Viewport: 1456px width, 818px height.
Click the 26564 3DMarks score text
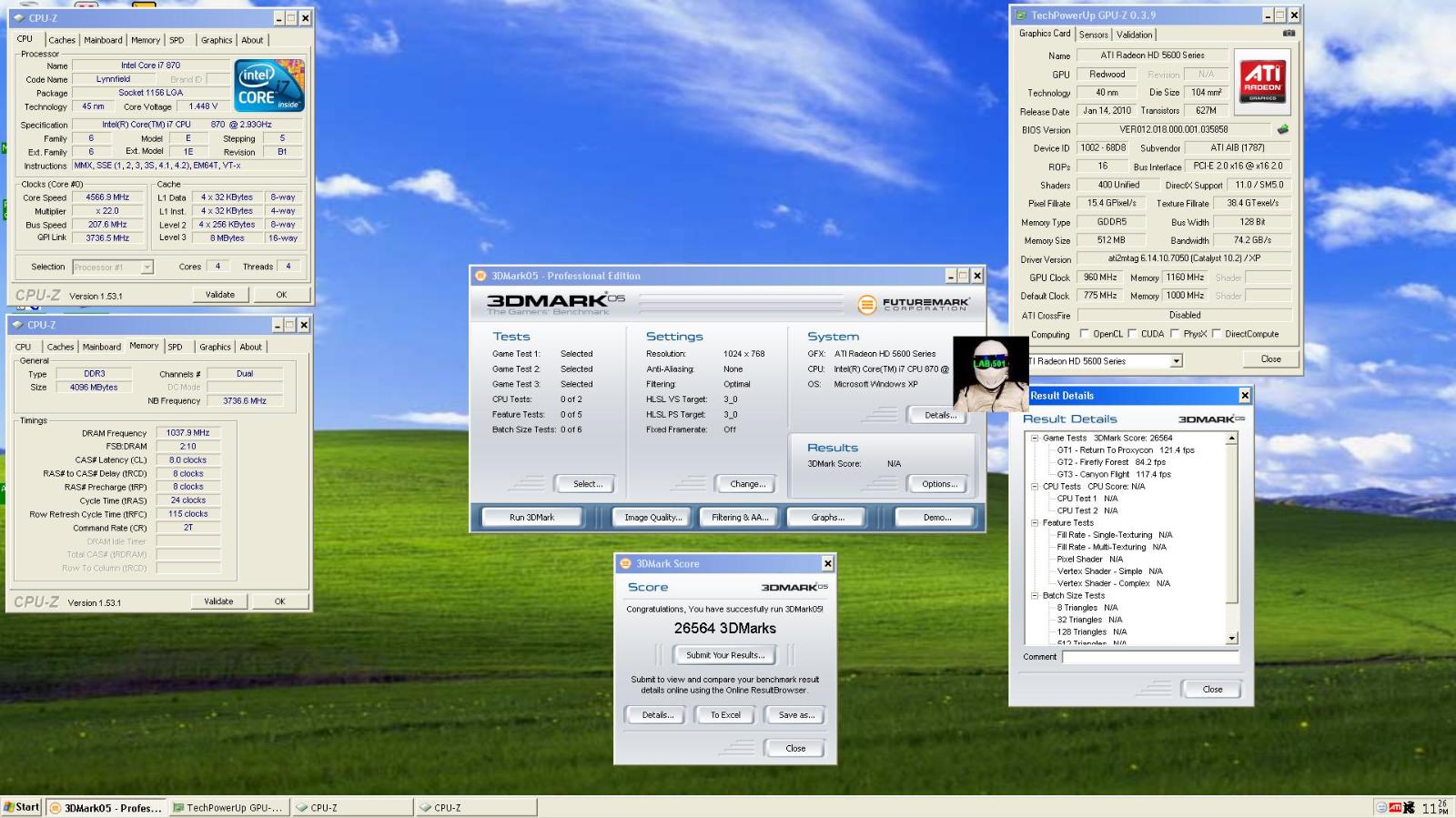pyautogui.click(x=725, y=629)
